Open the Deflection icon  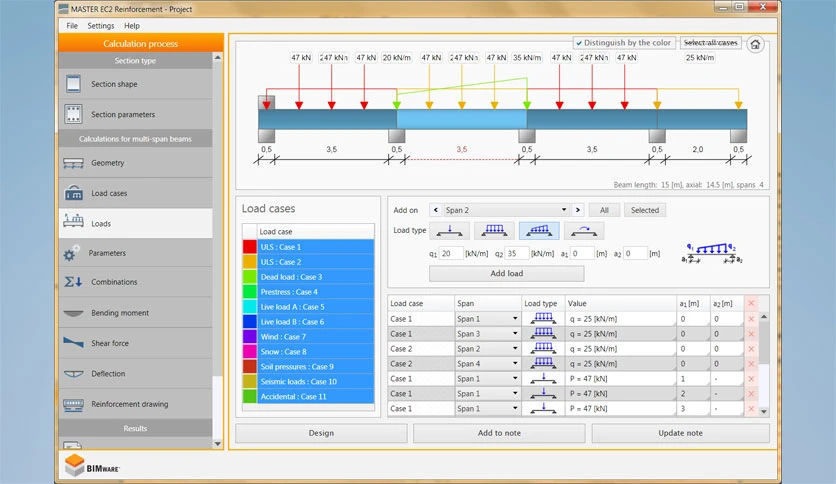click(x=73, y=374)
